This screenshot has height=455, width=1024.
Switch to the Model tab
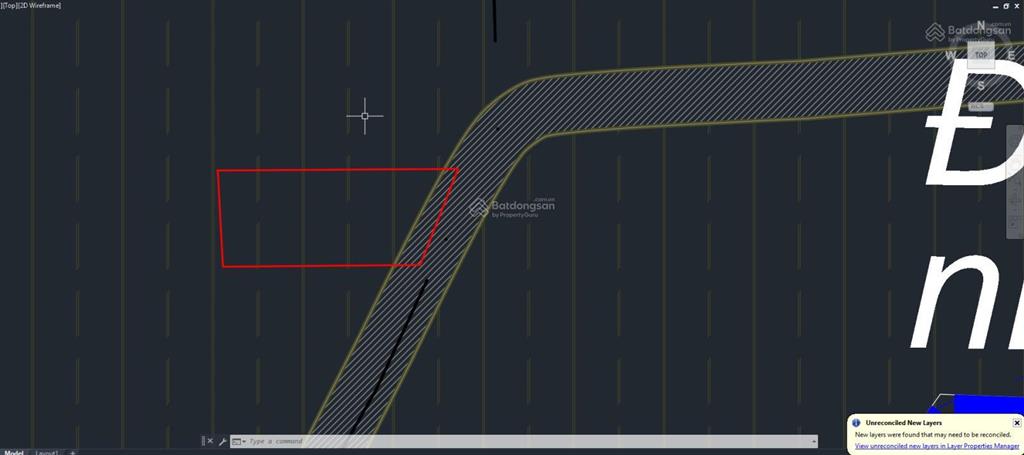coord(13,452)
